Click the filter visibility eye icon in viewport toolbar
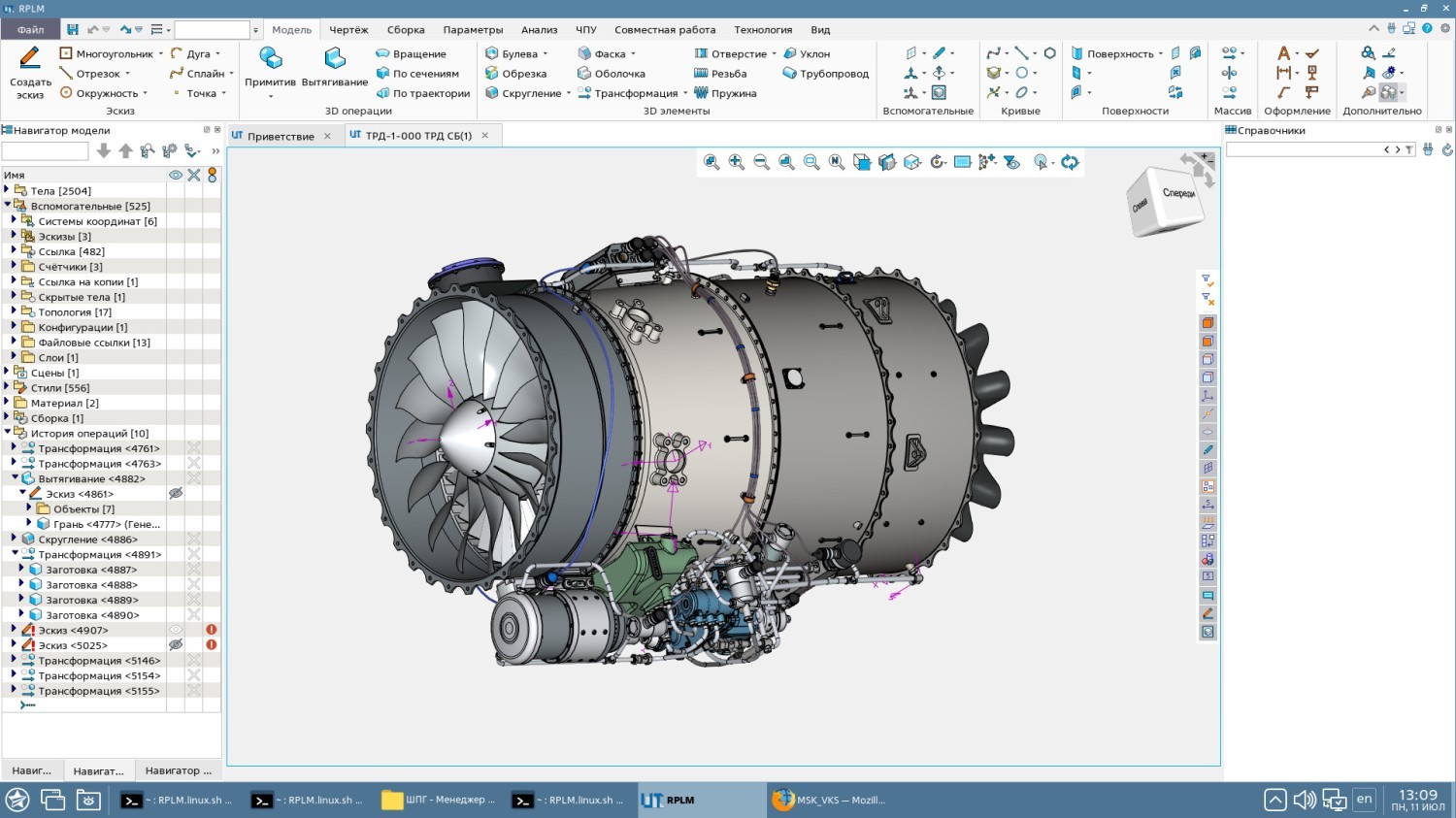This screenshot has height=818, width=1456. pos(1012,162)
